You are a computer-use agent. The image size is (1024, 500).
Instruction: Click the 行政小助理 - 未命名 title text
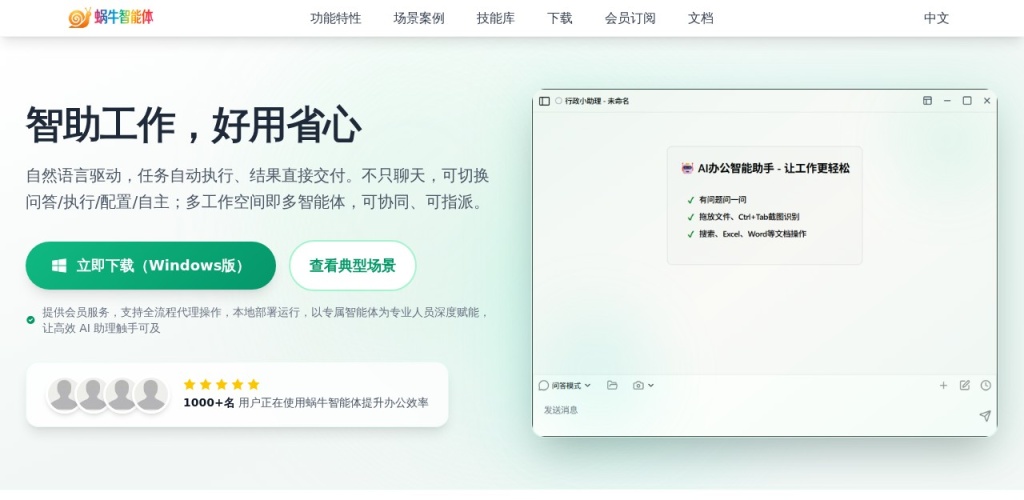pyautogui.click(x=597, y=101)
